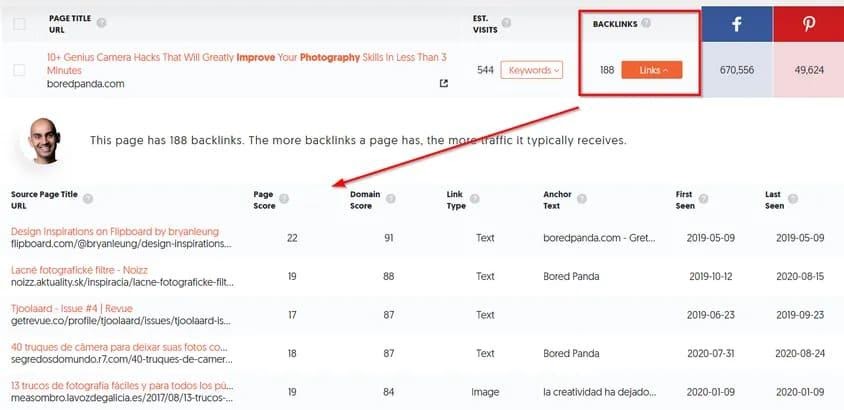Click the noizz.aktuality.sk source URL text
Image resolution: width=844 pixels, height=410 pixels.
click(123, 282)
